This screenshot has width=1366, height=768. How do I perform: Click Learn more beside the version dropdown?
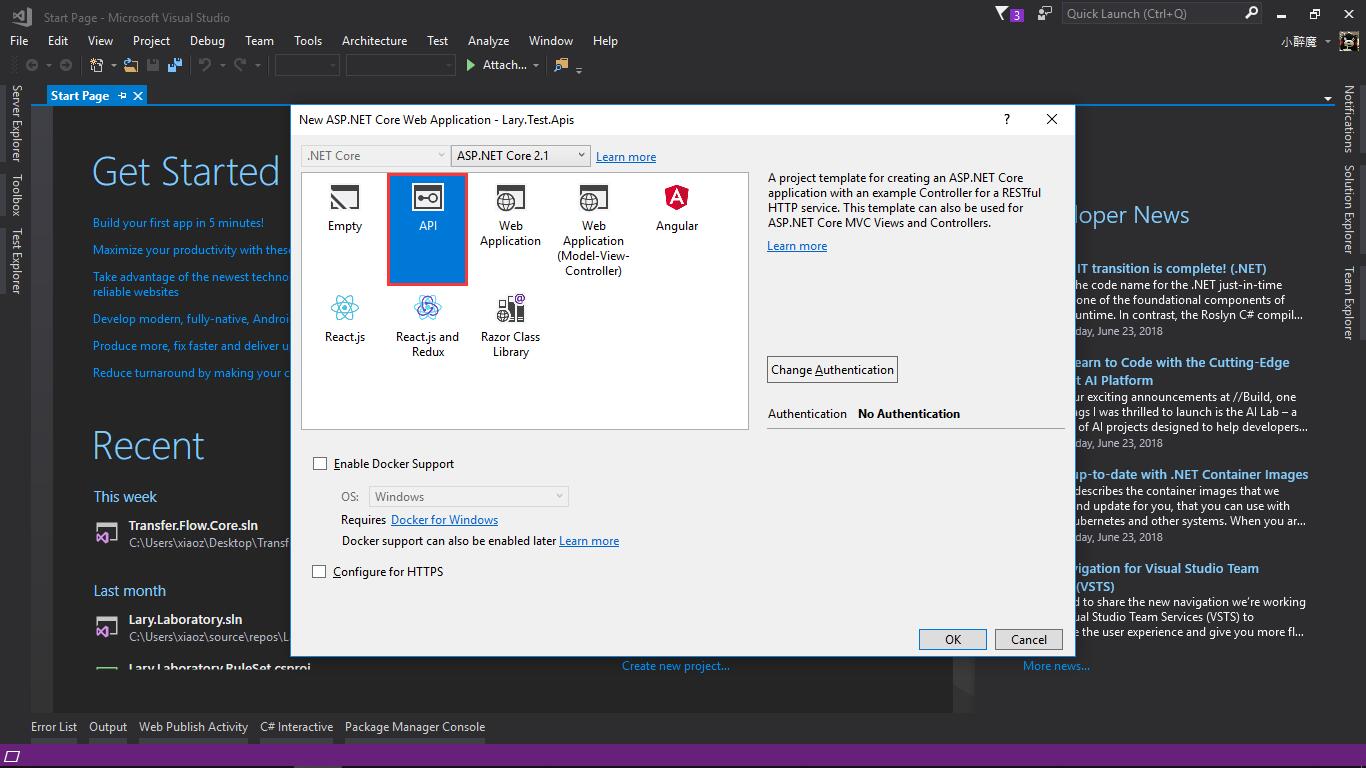[626, 157]
